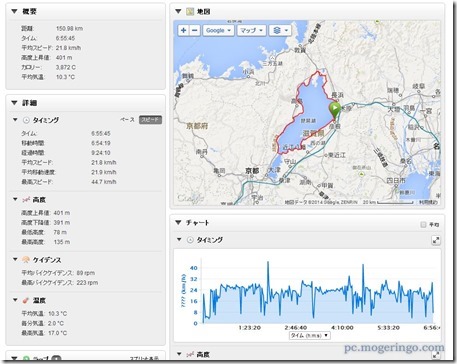Click elevation icon of bottom 高度 chart
This screenshot has width=457, height=364.
click(x=190, y=354)
